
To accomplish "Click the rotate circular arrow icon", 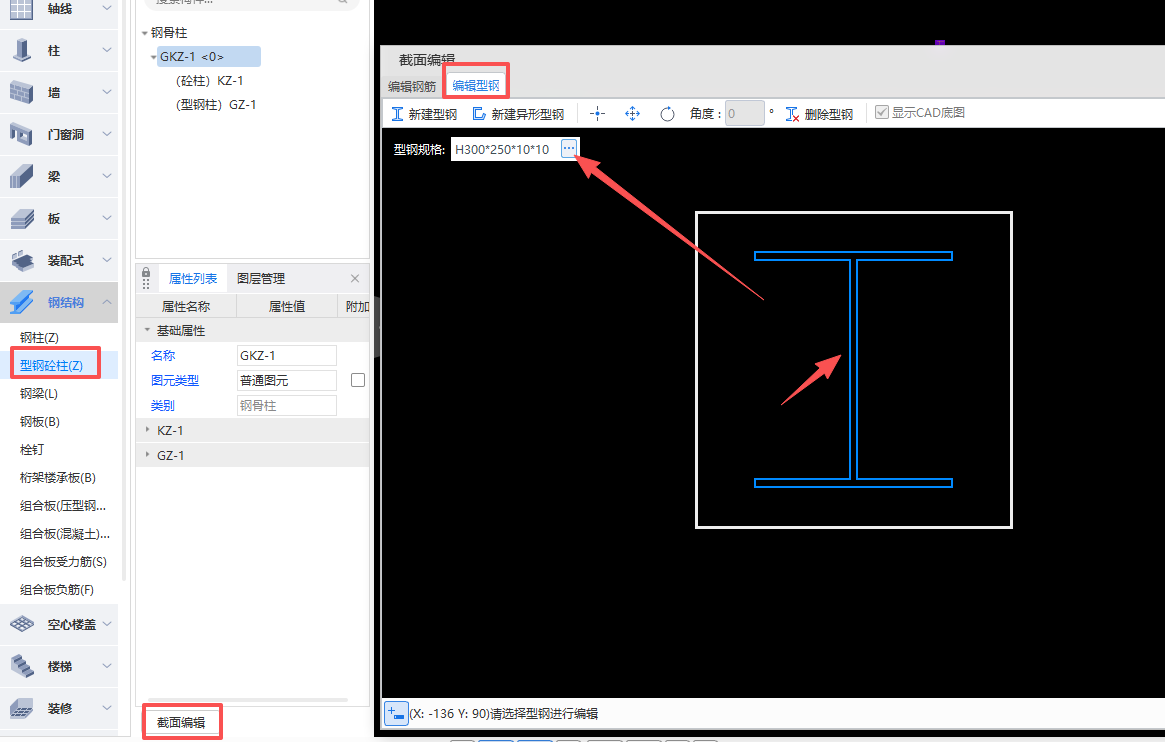I will click(x=667, y=114).
